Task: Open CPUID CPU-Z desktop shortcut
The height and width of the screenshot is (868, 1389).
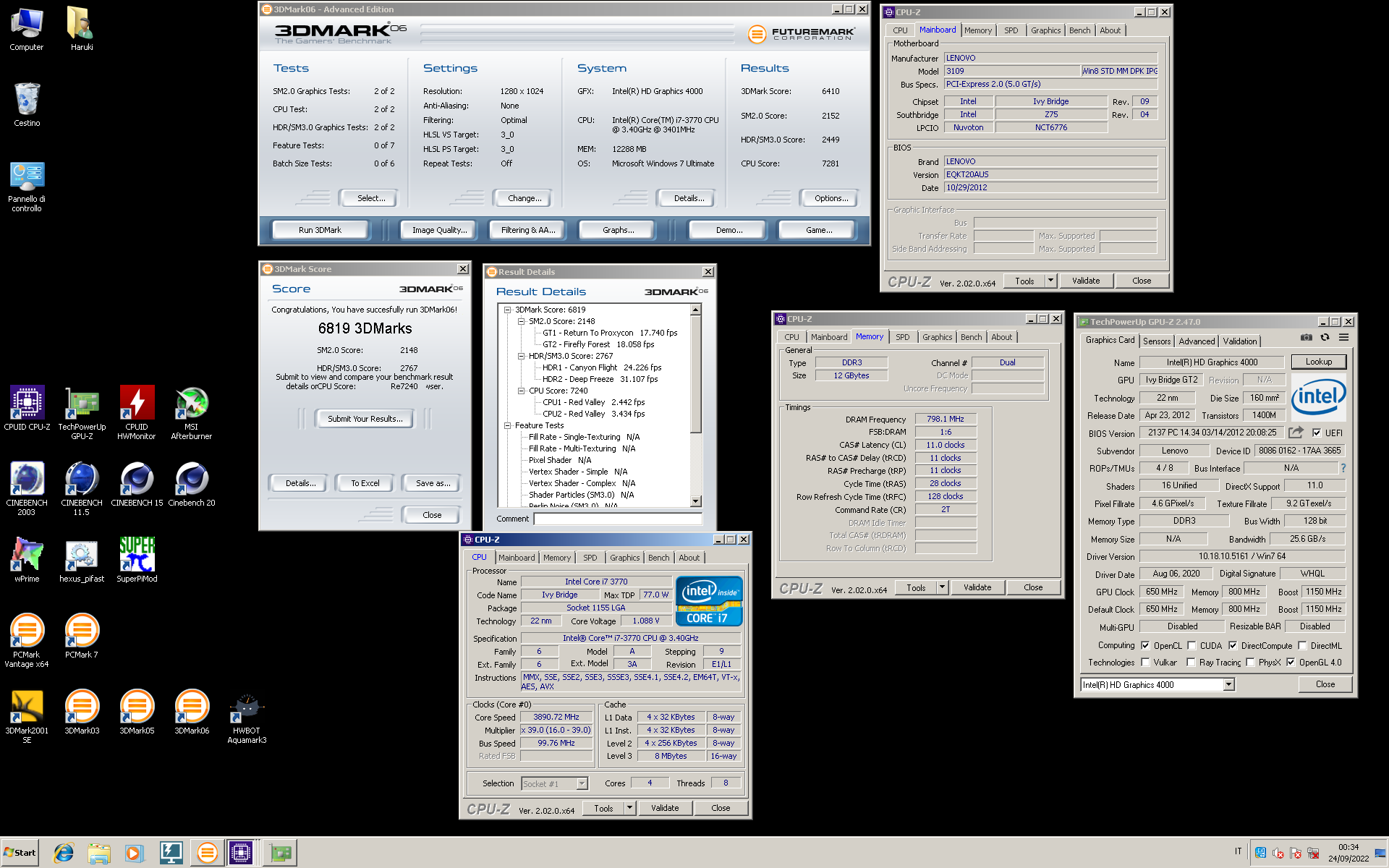Action: pos(27,409)
